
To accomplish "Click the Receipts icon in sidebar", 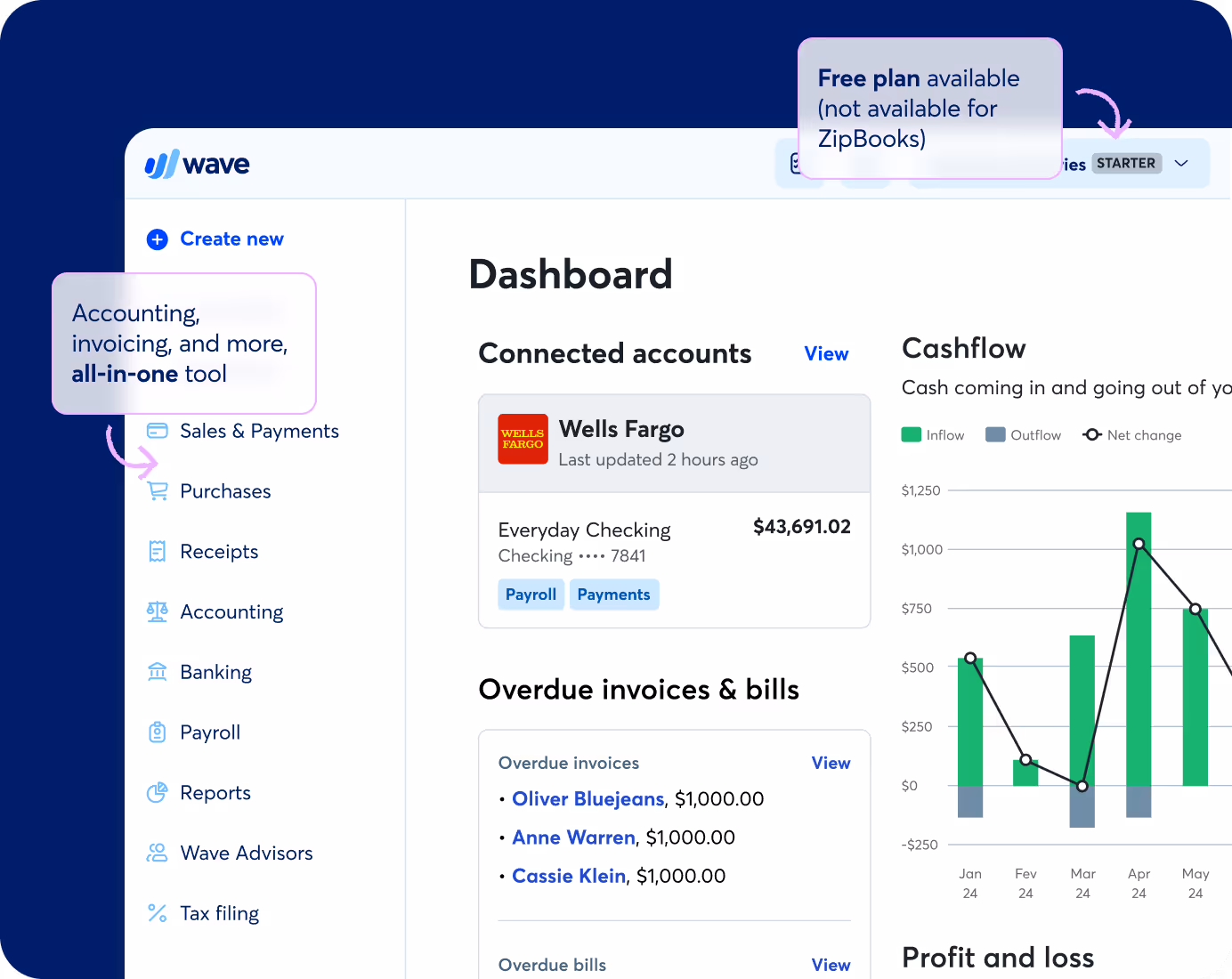I will click(x=158, y=552).
